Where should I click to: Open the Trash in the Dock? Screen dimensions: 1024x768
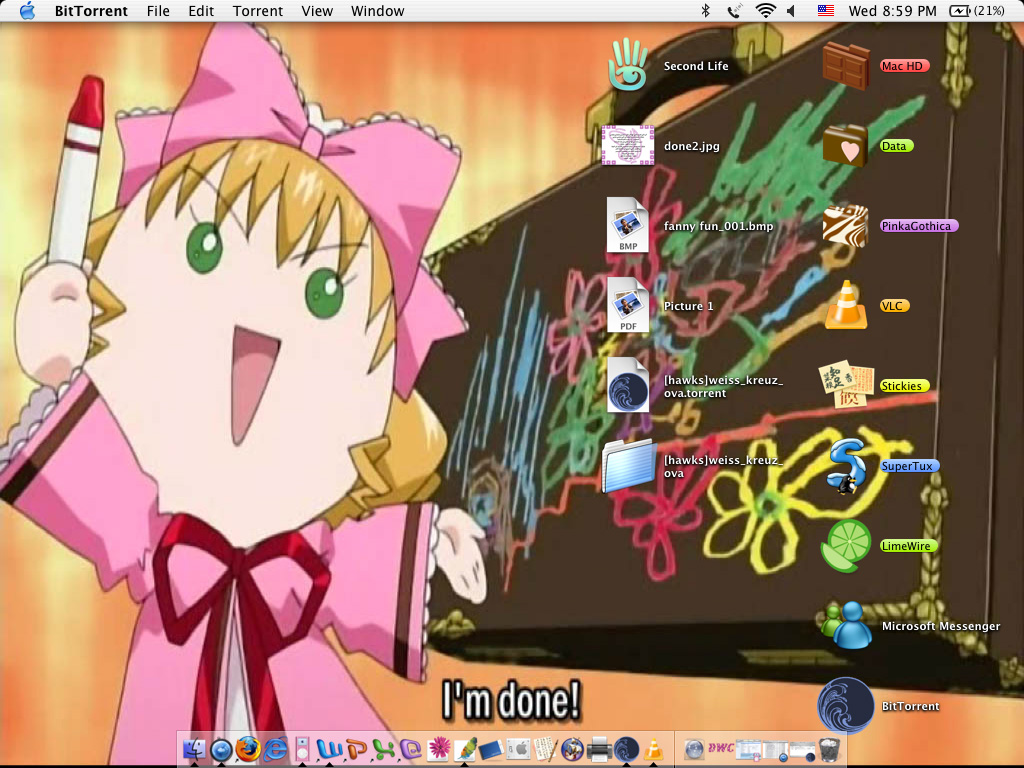click(829, 748)
